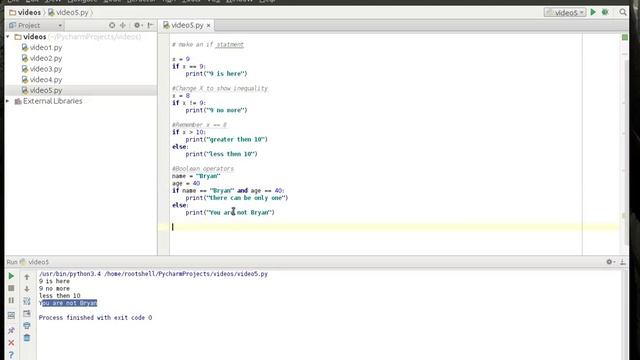Run video5 using the top toolbar play button
640x360 pixels.
593,12
